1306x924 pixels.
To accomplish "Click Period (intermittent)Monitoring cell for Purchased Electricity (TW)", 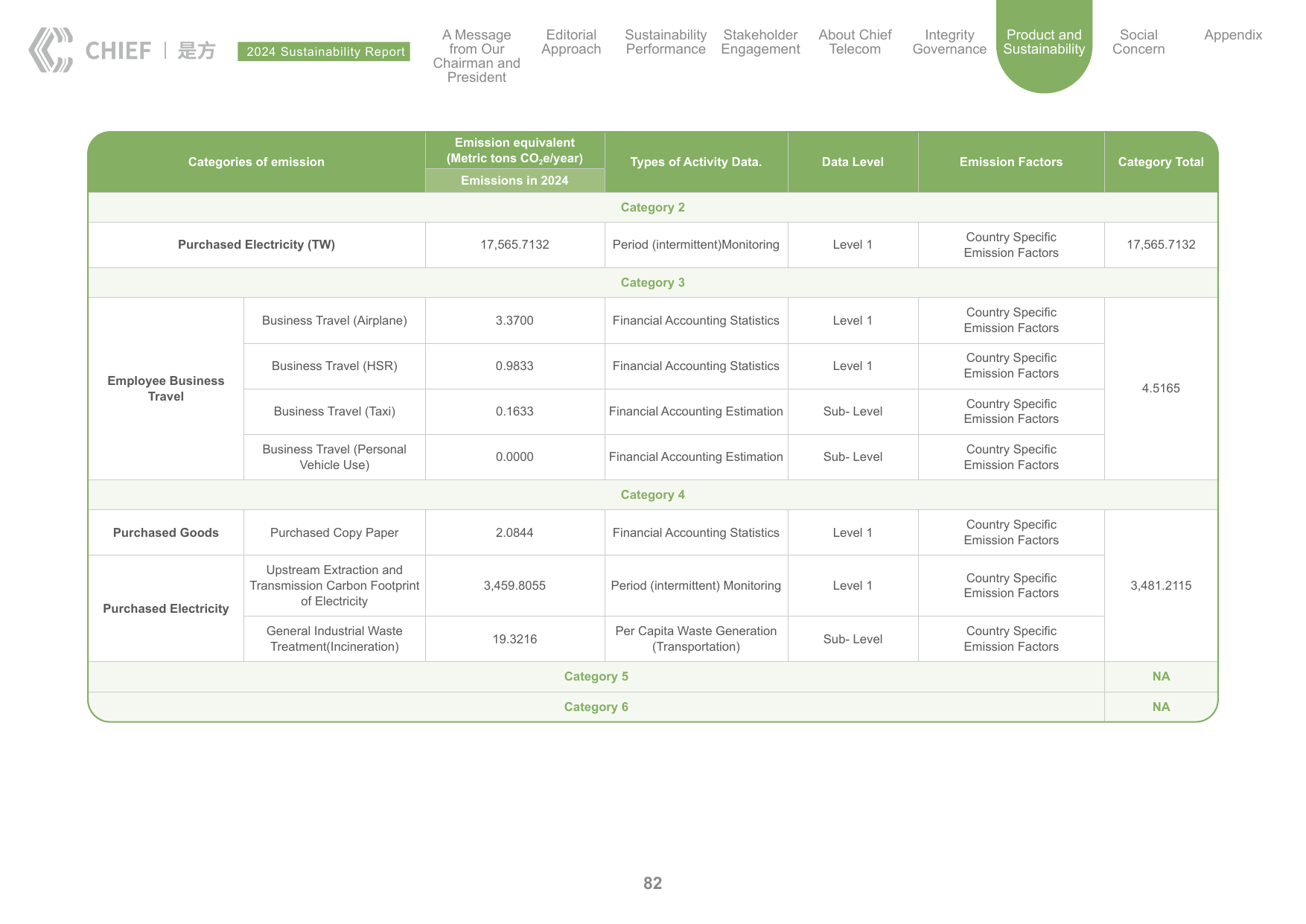I will pyautogui.click(x=696, y=245).
